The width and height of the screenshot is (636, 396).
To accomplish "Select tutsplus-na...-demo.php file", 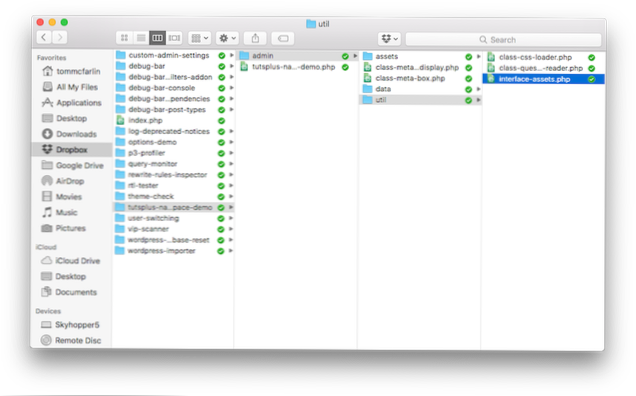I will [297, 67].
